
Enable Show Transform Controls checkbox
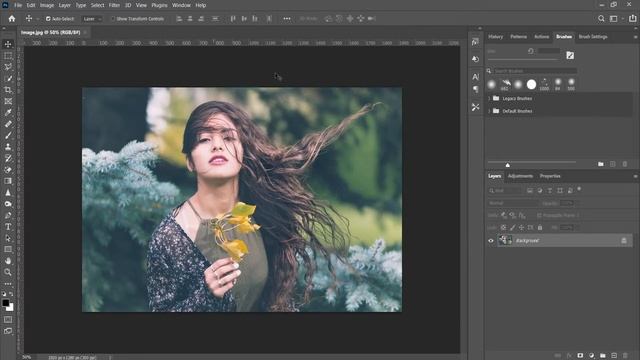pyautogui.click(x=113, y=19)
